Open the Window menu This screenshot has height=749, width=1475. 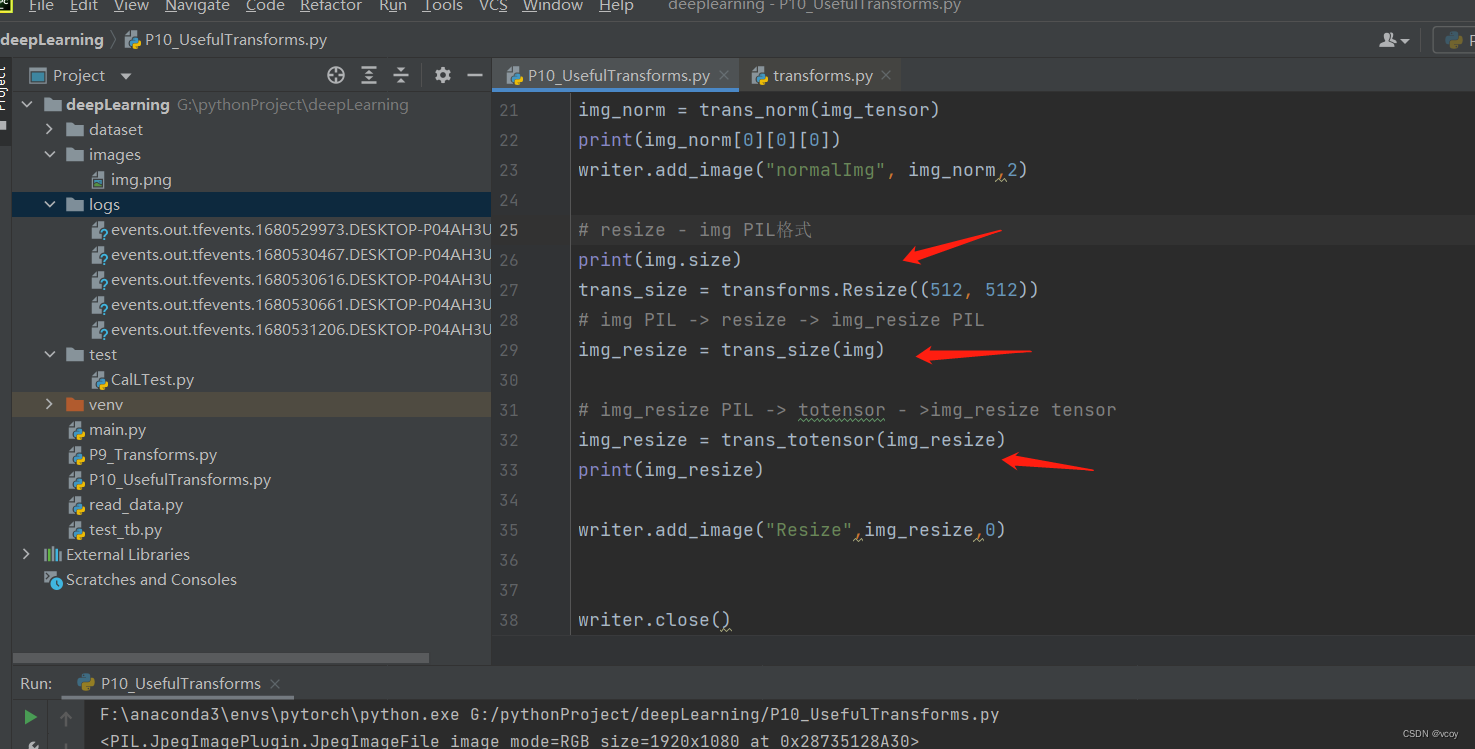coord(552,6)
